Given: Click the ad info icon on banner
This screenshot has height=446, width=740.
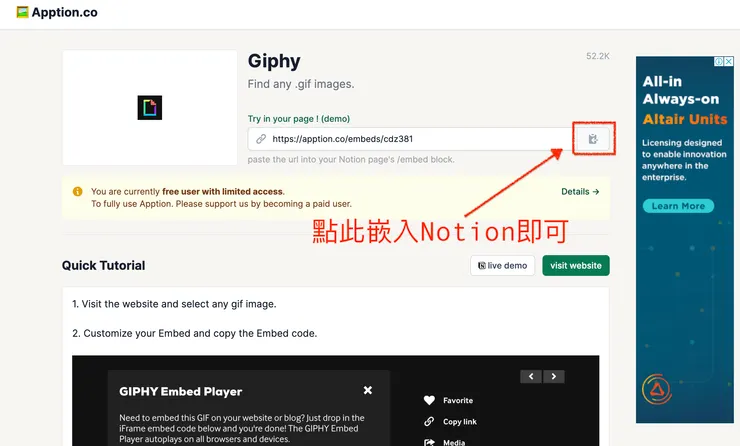Looking at the screenshot, I should pyautogui.click(x=719, y=61).
